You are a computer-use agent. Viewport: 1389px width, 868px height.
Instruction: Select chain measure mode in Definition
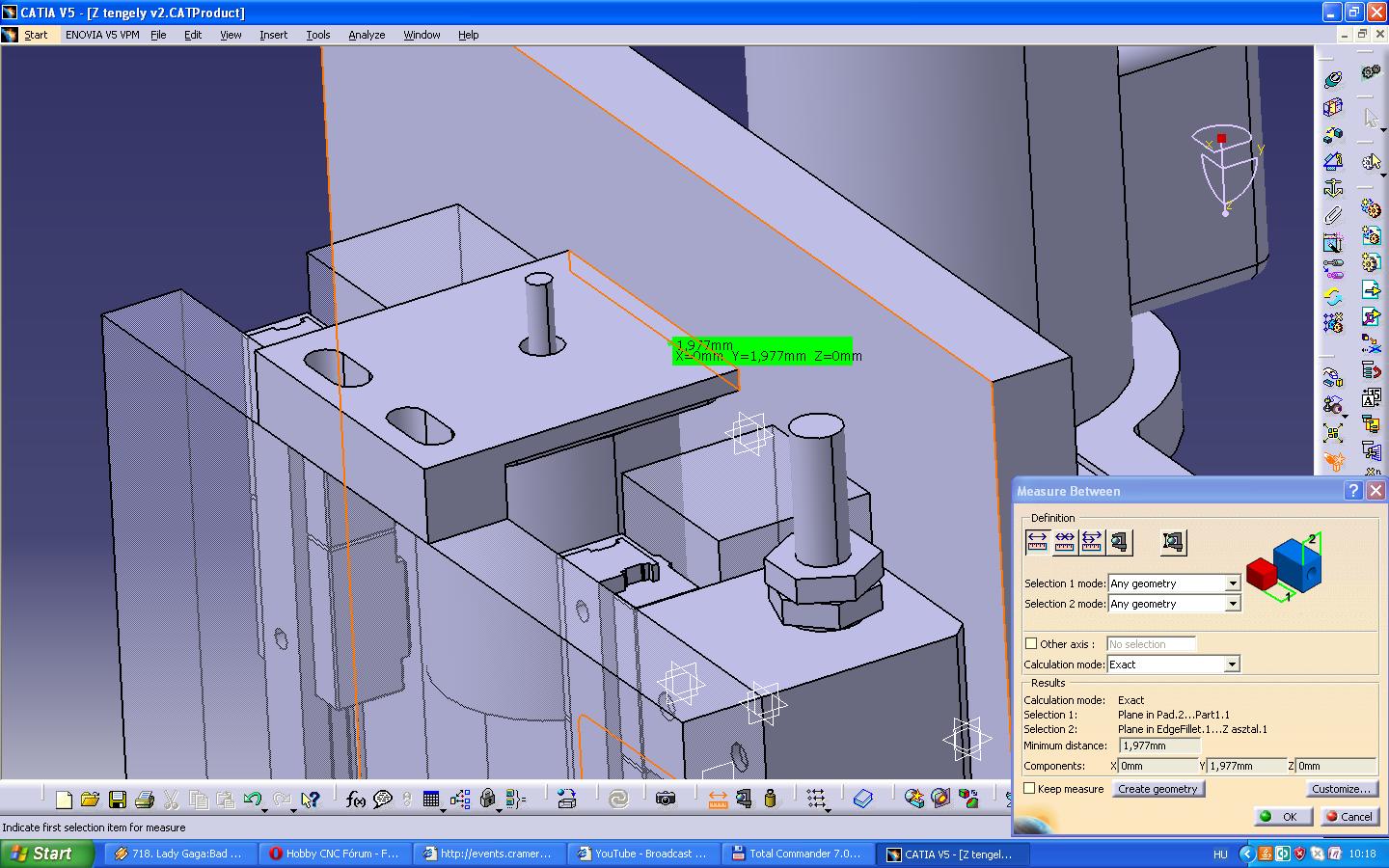[x=1064, y=543]
